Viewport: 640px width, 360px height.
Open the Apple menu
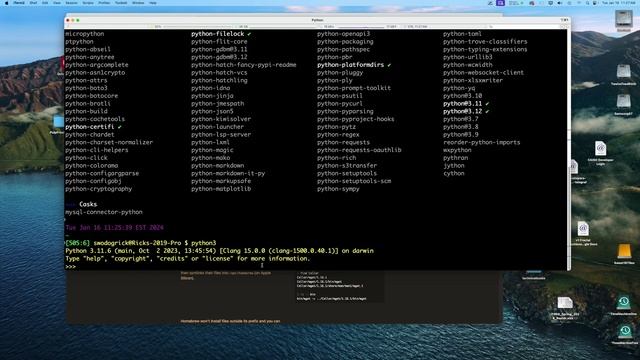tap(7, 3)
